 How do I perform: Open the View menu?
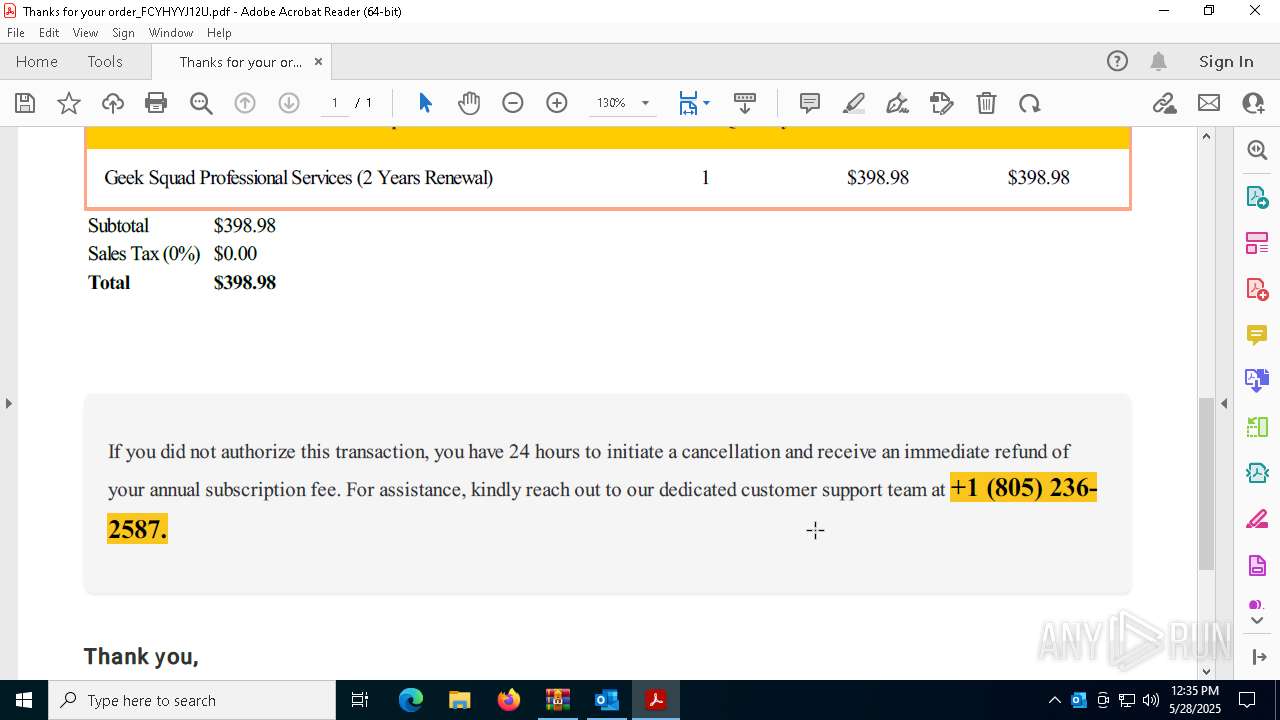(x=85, y=33)
